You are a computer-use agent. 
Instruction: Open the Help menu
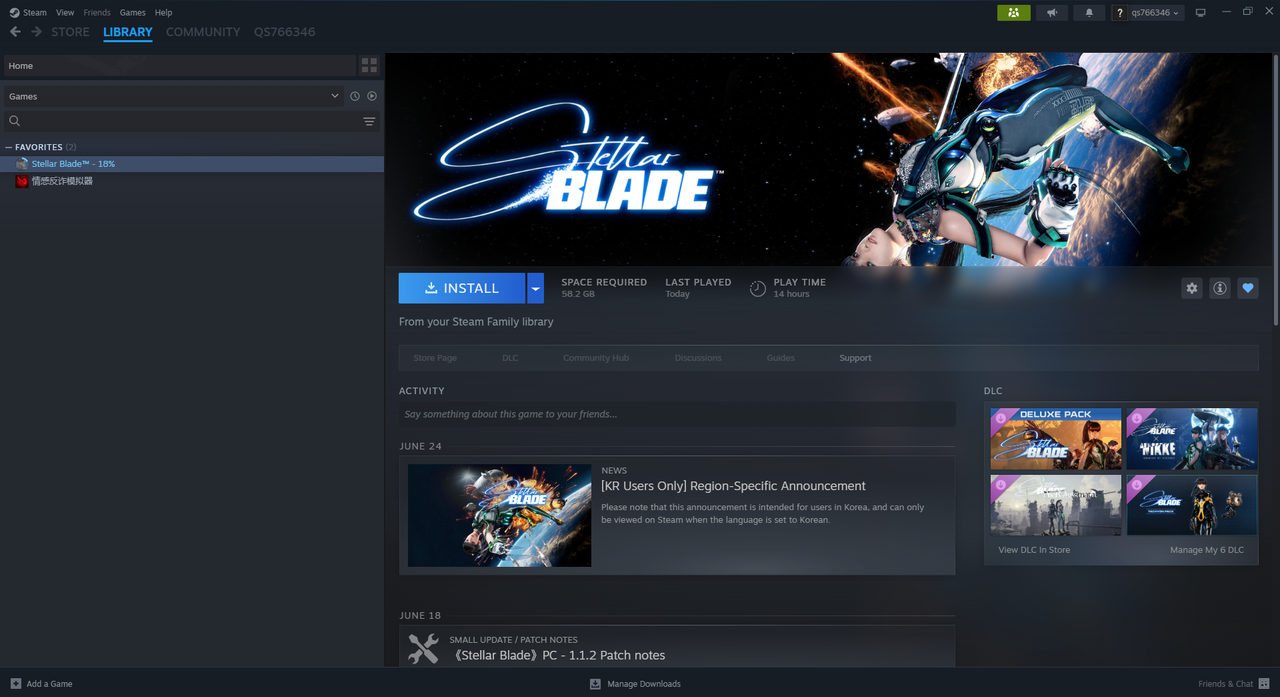[x=164, y=13]
